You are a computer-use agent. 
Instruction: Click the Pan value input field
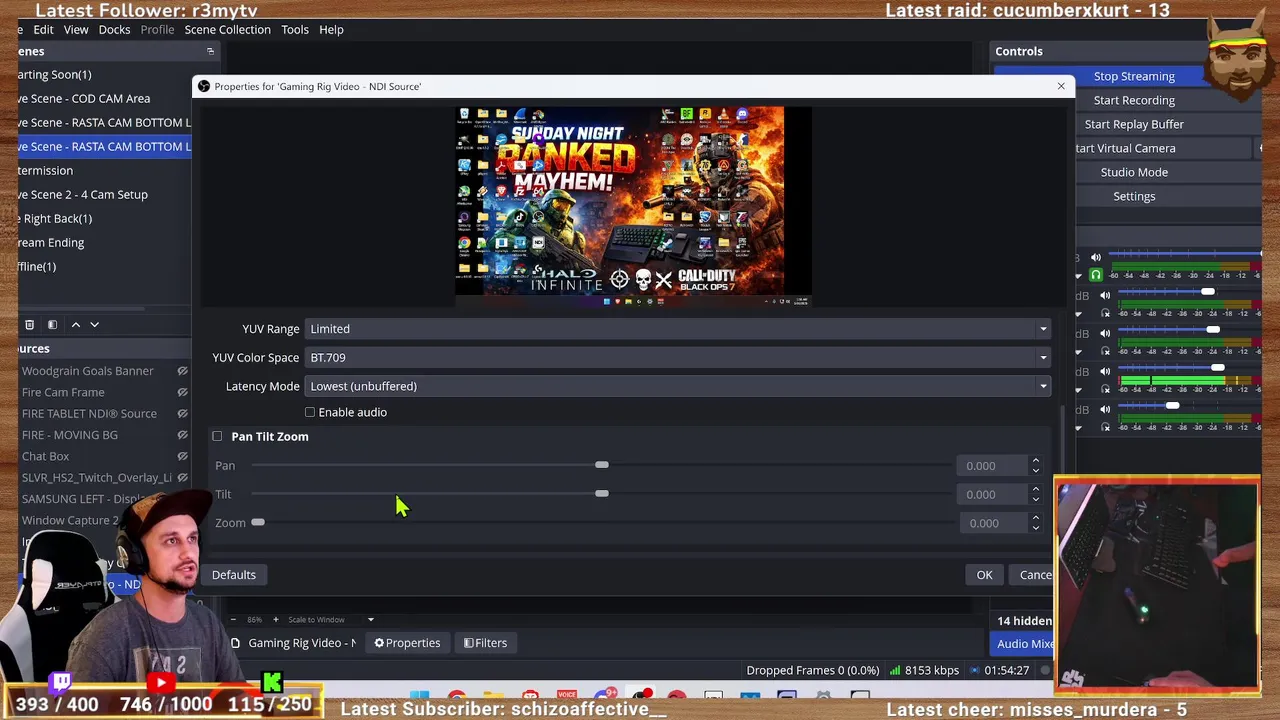click(x=992, y=466)
